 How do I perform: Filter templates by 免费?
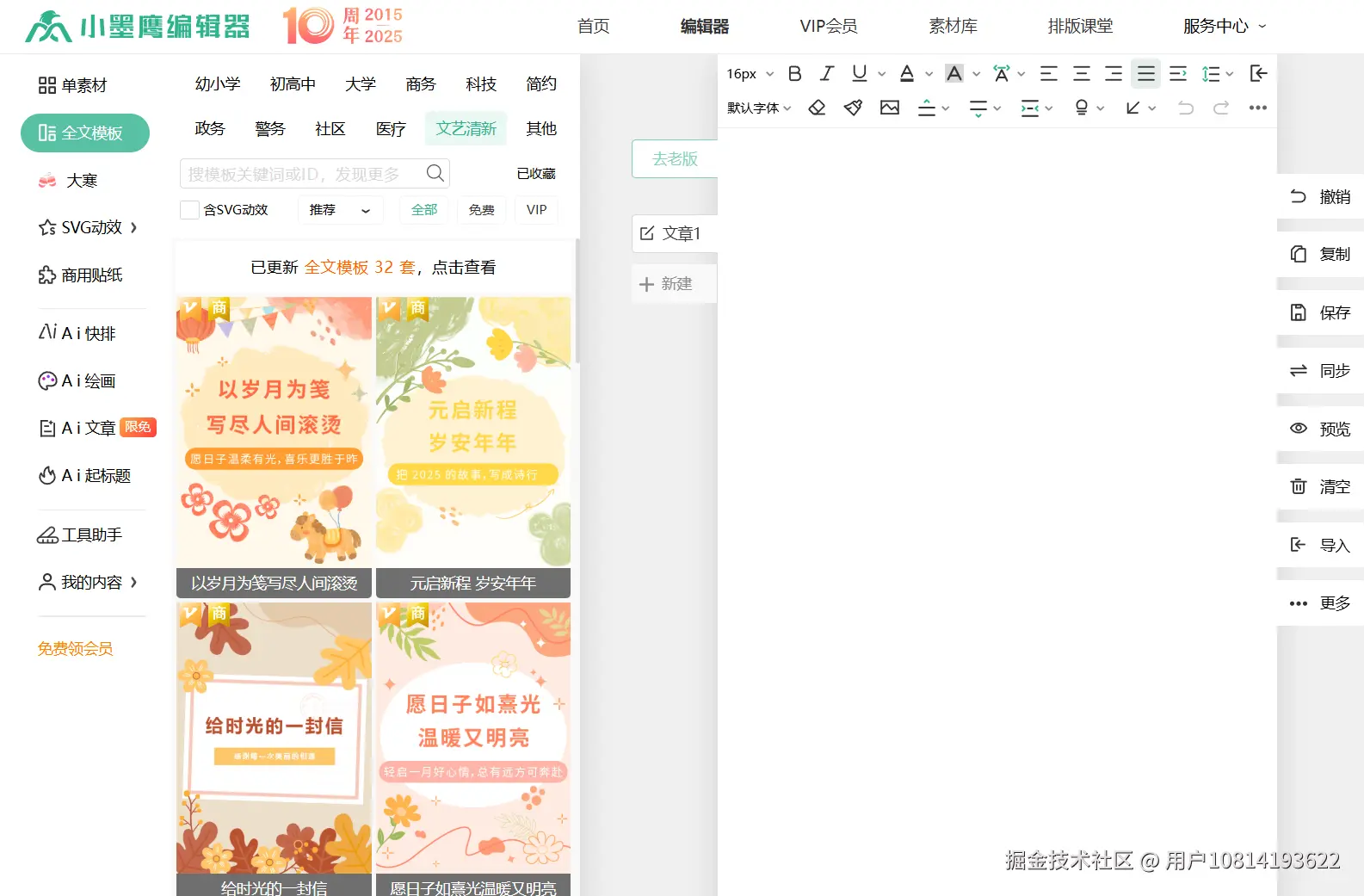coord(482,210)
